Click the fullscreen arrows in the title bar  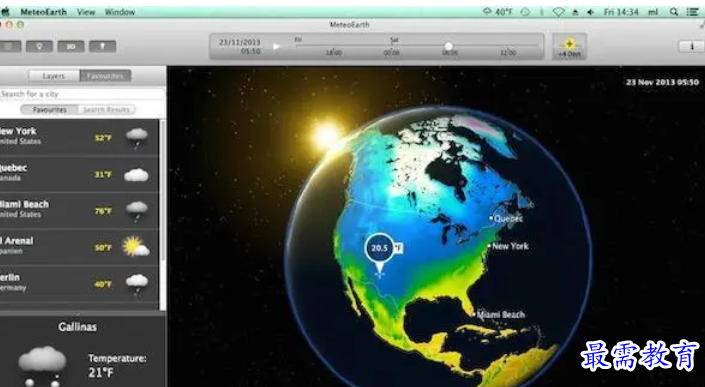tap(702, 25)
